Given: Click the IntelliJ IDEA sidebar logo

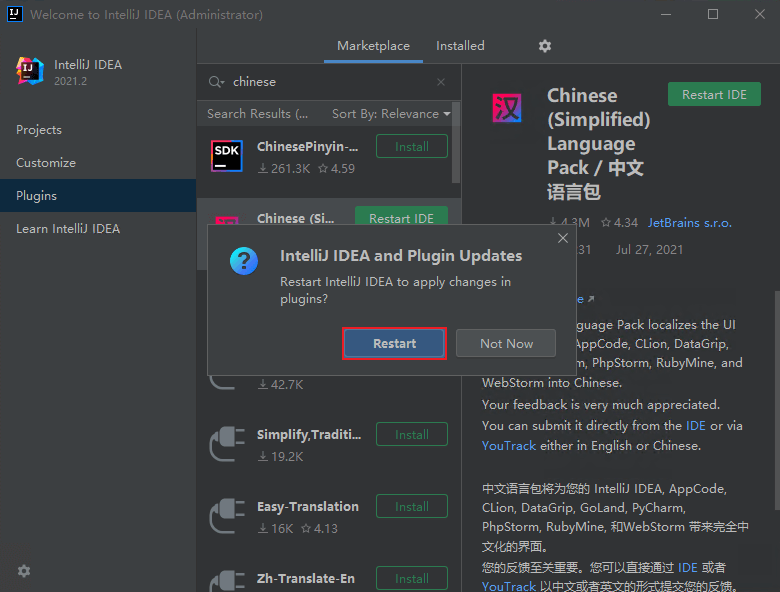Looking at the screenshot, I should click(29, 71).
